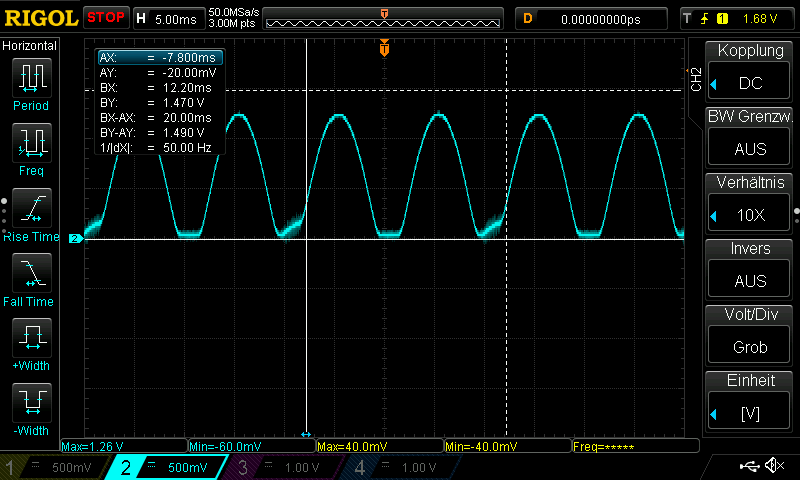Click the H 5.00ms timebase field
The image size is (800, 480).
pos(168,19)
